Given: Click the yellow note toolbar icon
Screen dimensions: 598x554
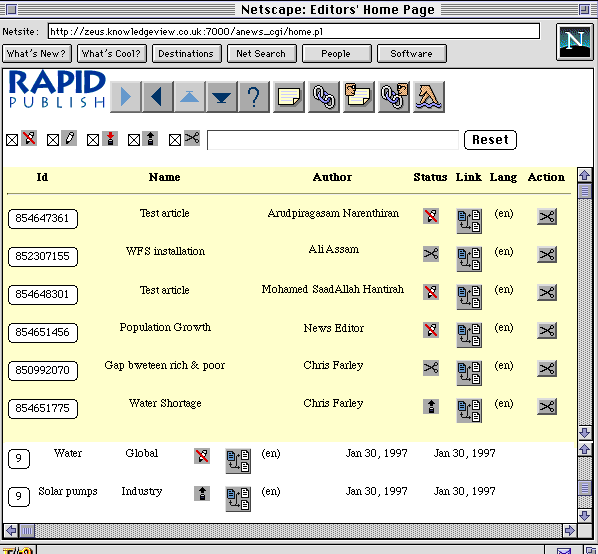Looking at the screenshot, I should 289,97.
